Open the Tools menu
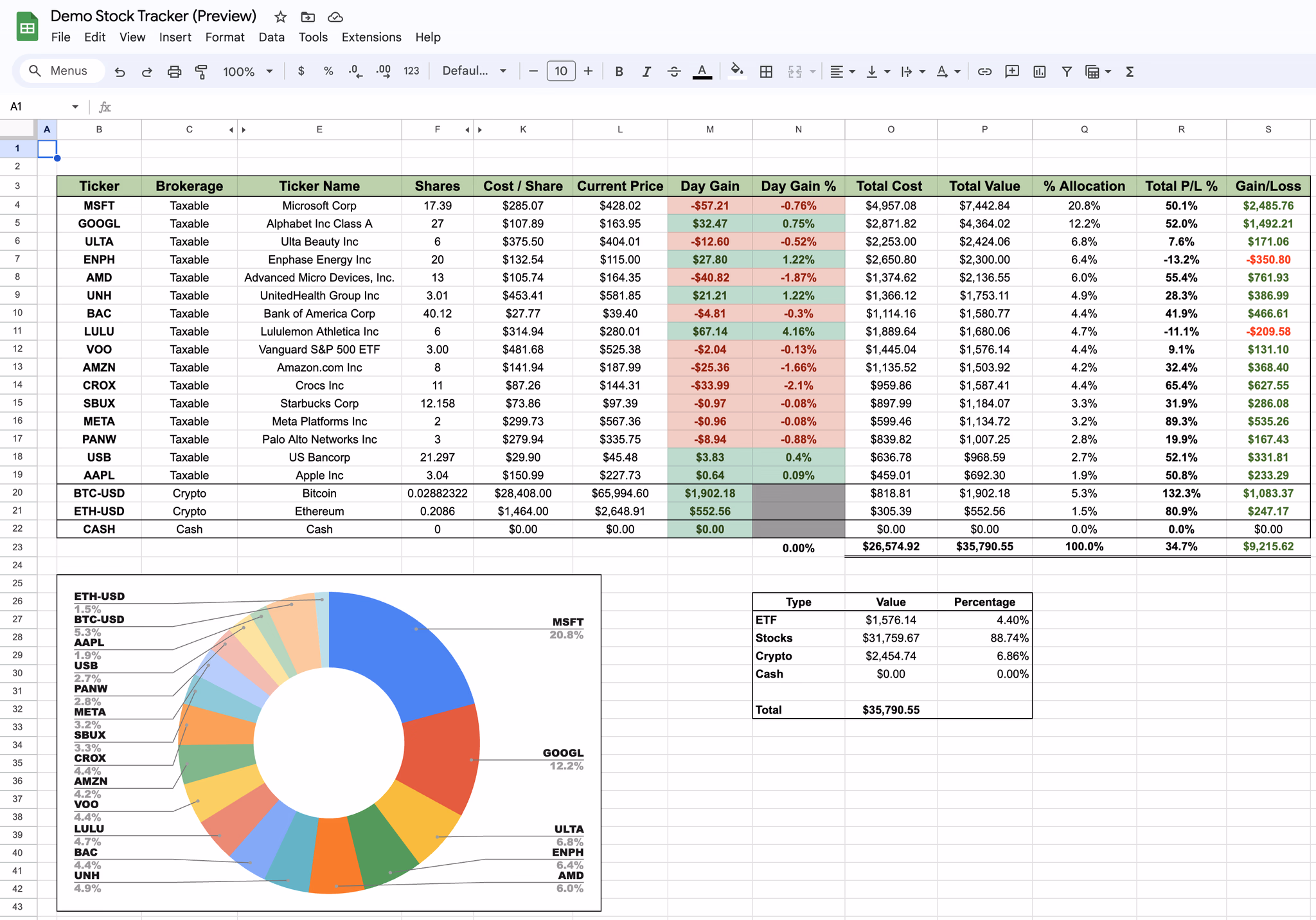The width and height of the screenshot is (1316, 920). [x=313, y=37]
